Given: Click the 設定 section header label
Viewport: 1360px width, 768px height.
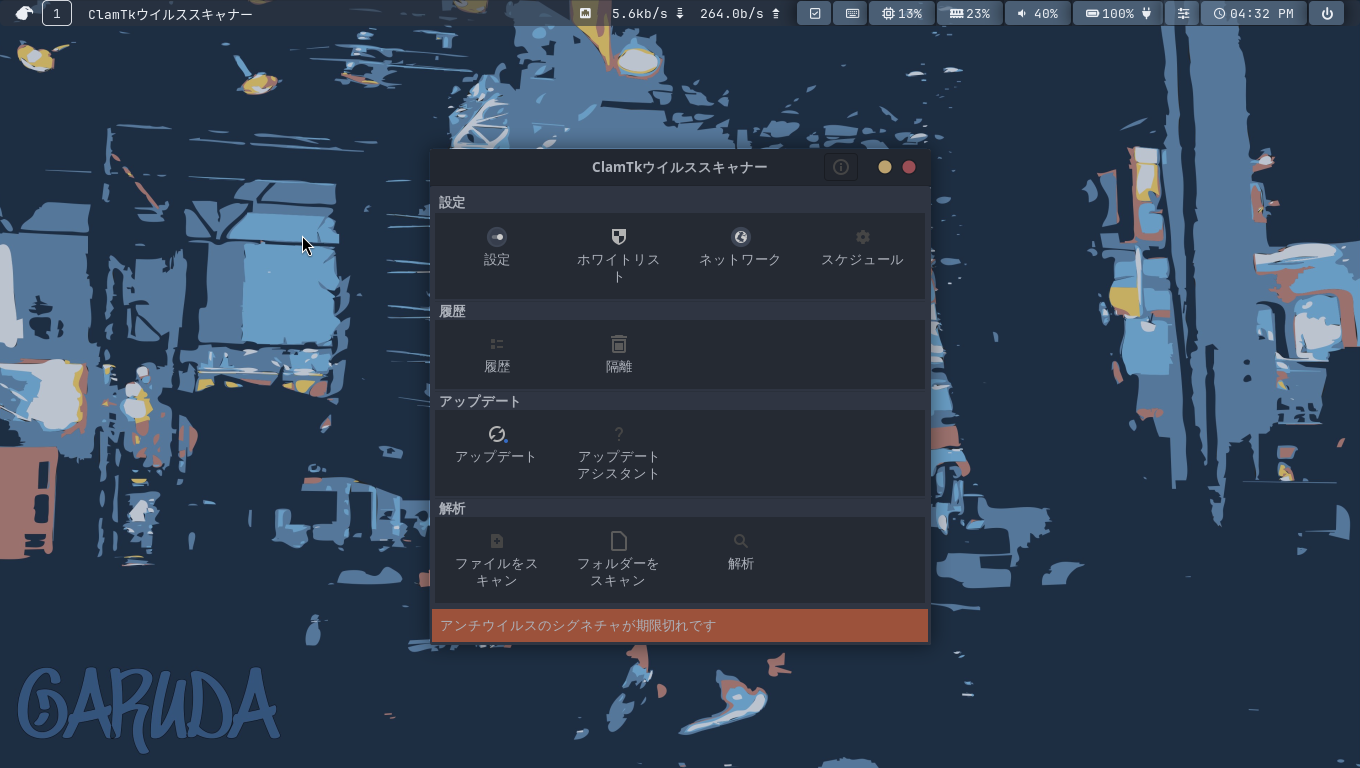Looking at the screenshot, I should pyautogui.click(x=452, y=202).
